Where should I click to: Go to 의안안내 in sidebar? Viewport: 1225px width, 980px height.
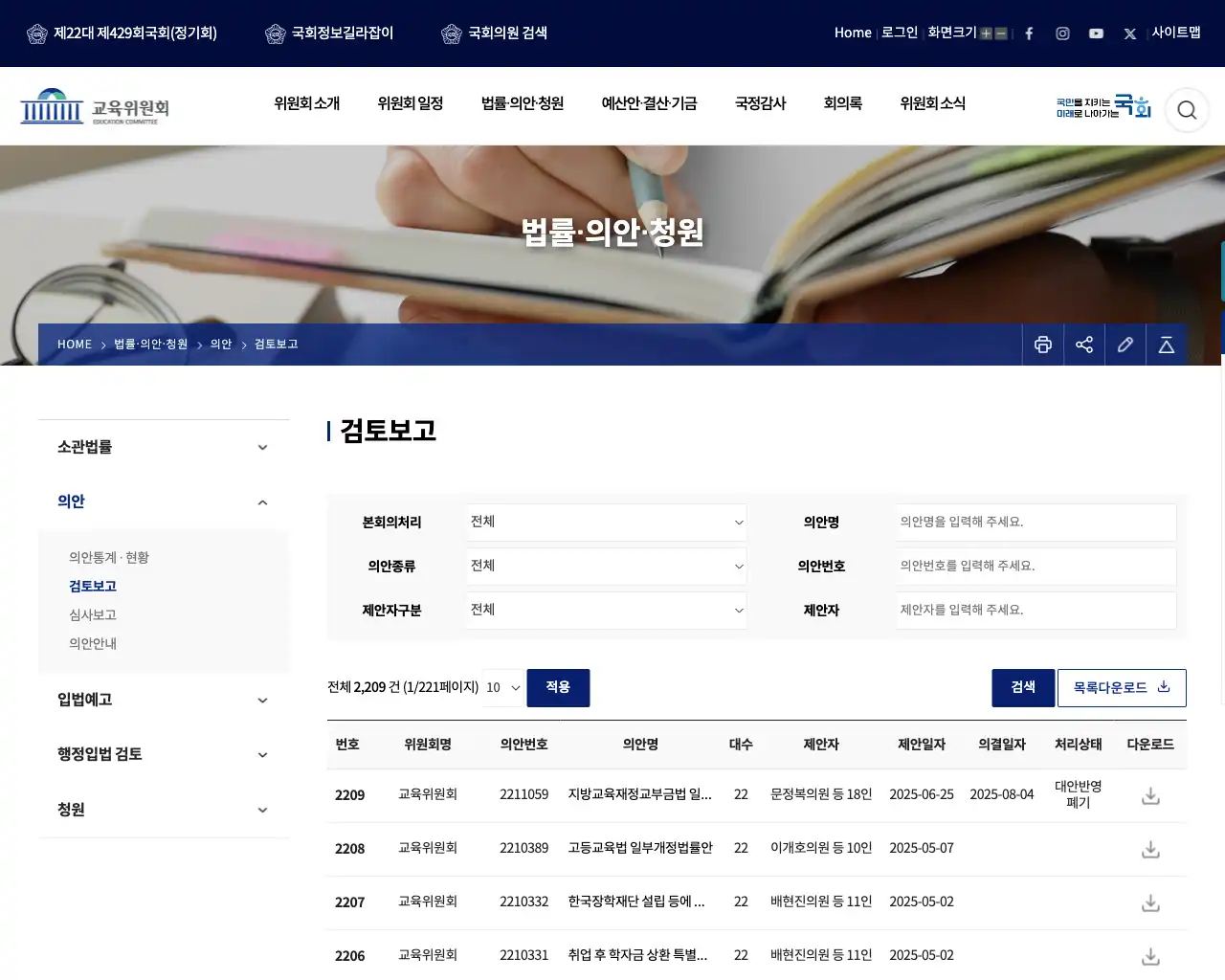click(x=93, y=644)
